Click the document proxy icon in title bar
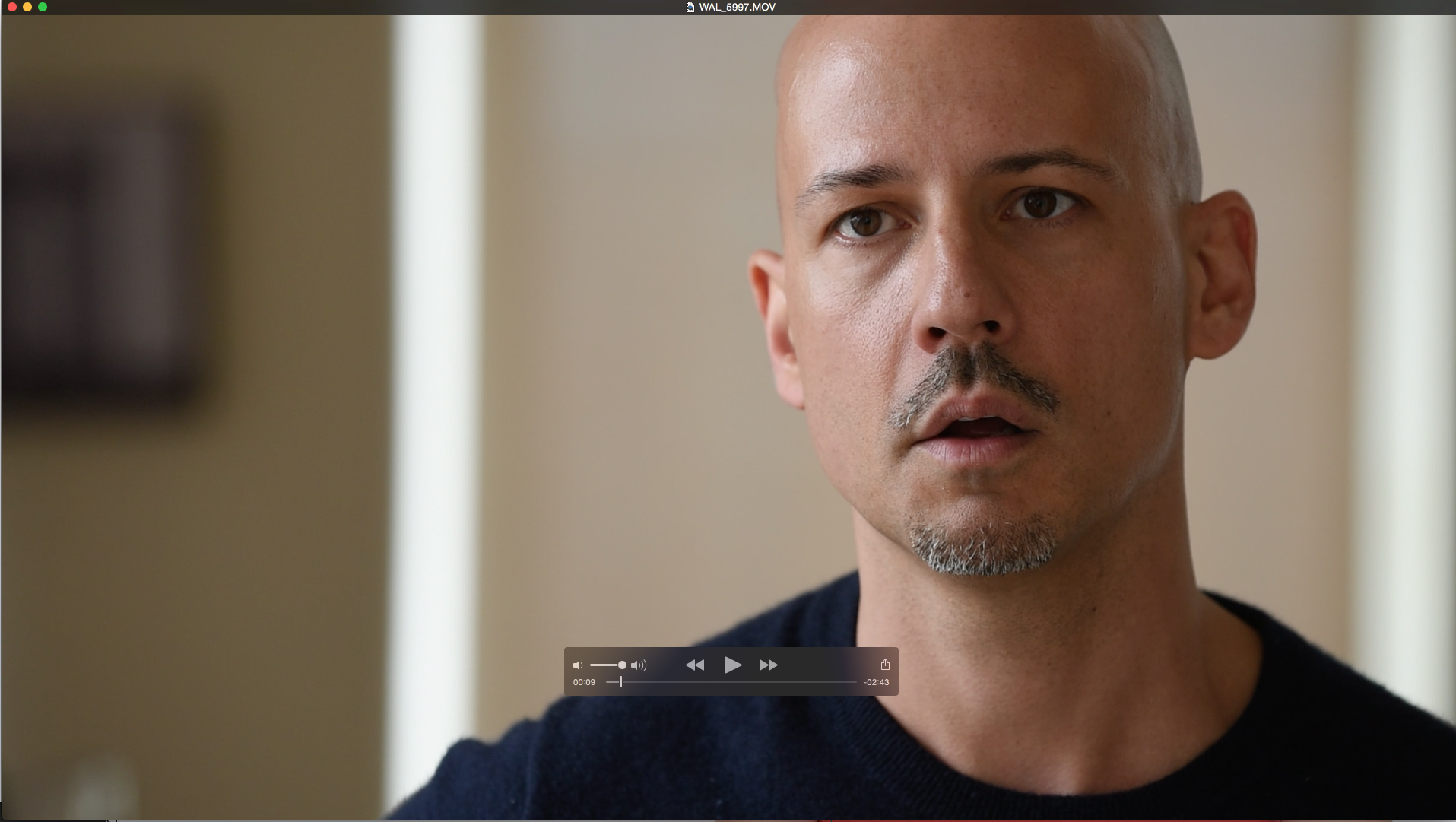Screen dimensions: 1456x822 coord(690,7)
